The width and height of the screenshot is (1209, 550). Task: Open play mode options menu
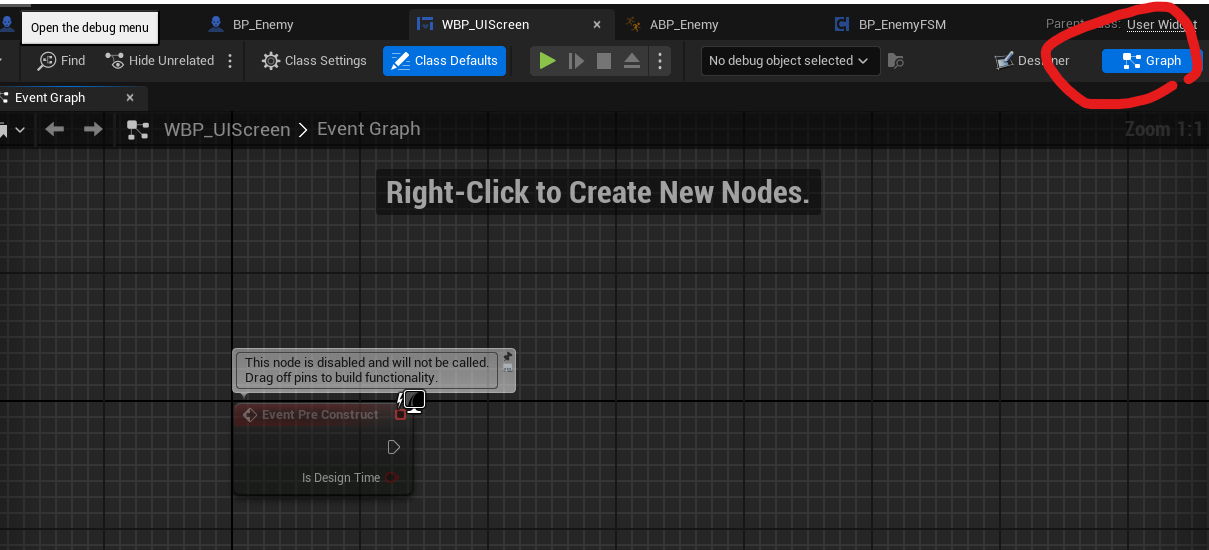tap(659, 61)
